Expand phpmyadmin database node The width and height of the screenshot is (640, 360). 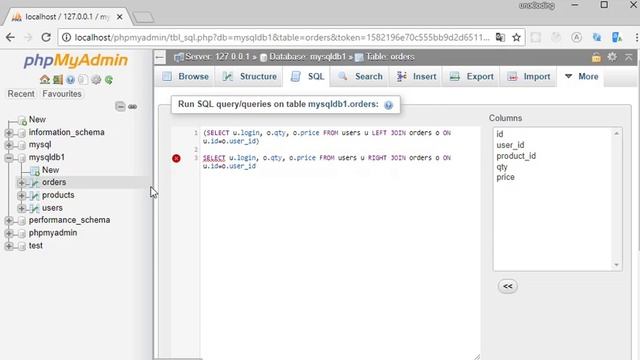click(9, 233)
